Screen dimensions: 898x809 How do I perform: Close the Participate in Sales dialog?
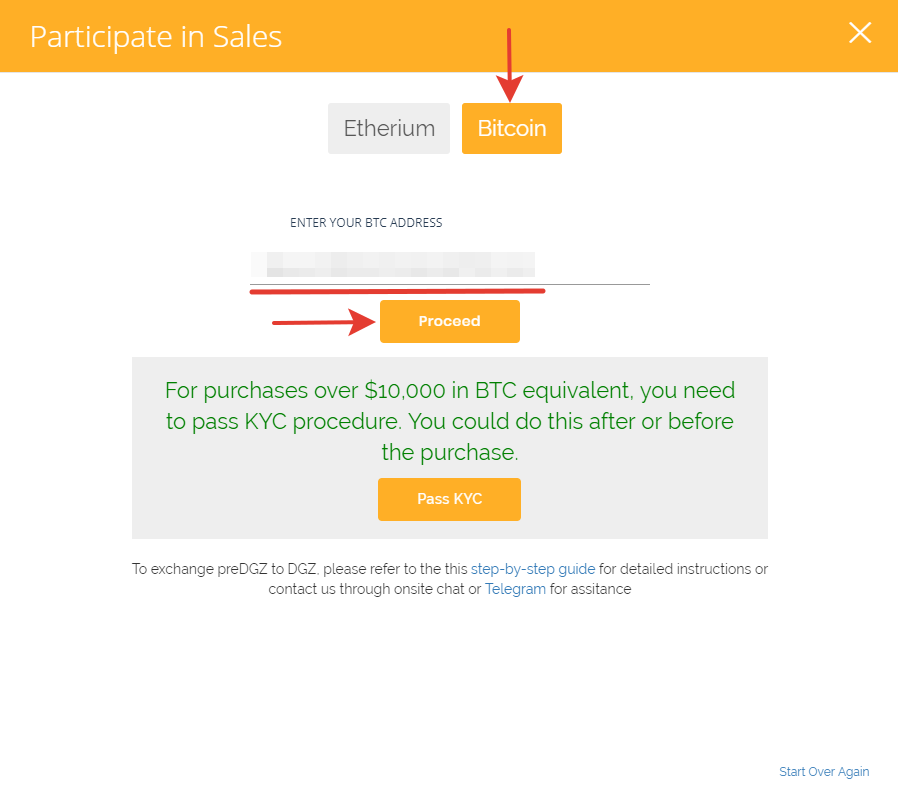(x=860, y=33)
